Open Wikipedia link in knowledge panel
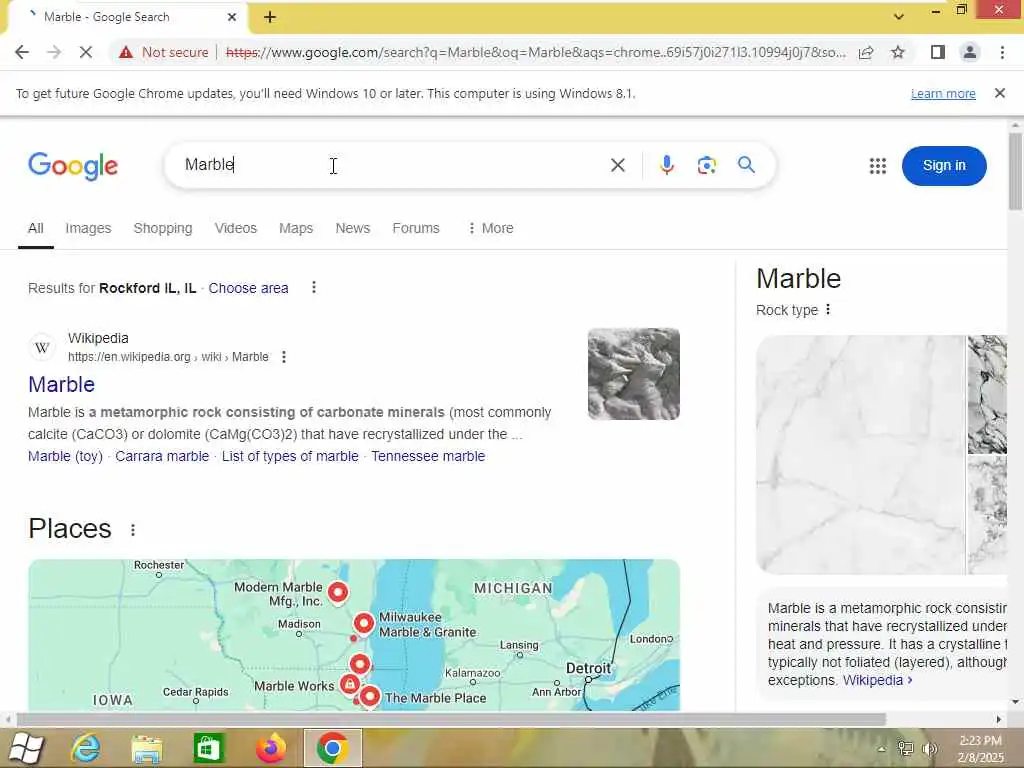This screenshot has height=768, width=1024. coord(877,680)
